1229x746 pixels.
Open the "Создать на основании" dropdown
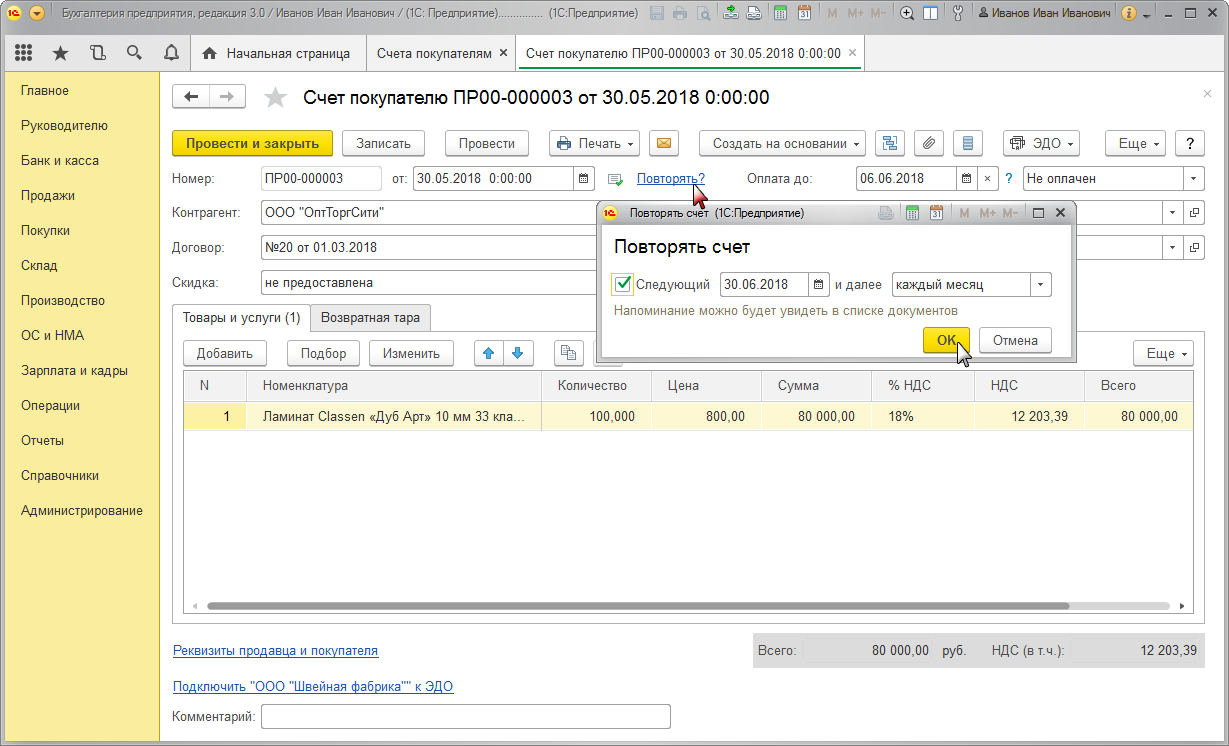coord(782,143)
